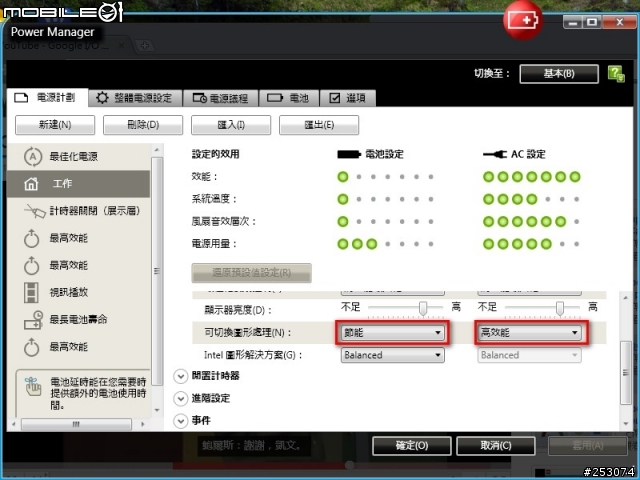Click the 刪除(D) button

[143, 125]
